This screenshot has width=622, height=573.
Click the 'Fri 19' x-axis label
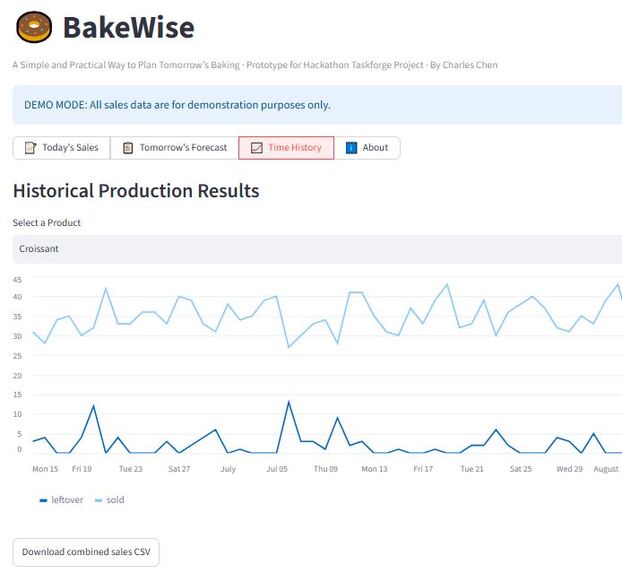click(82, 469)
